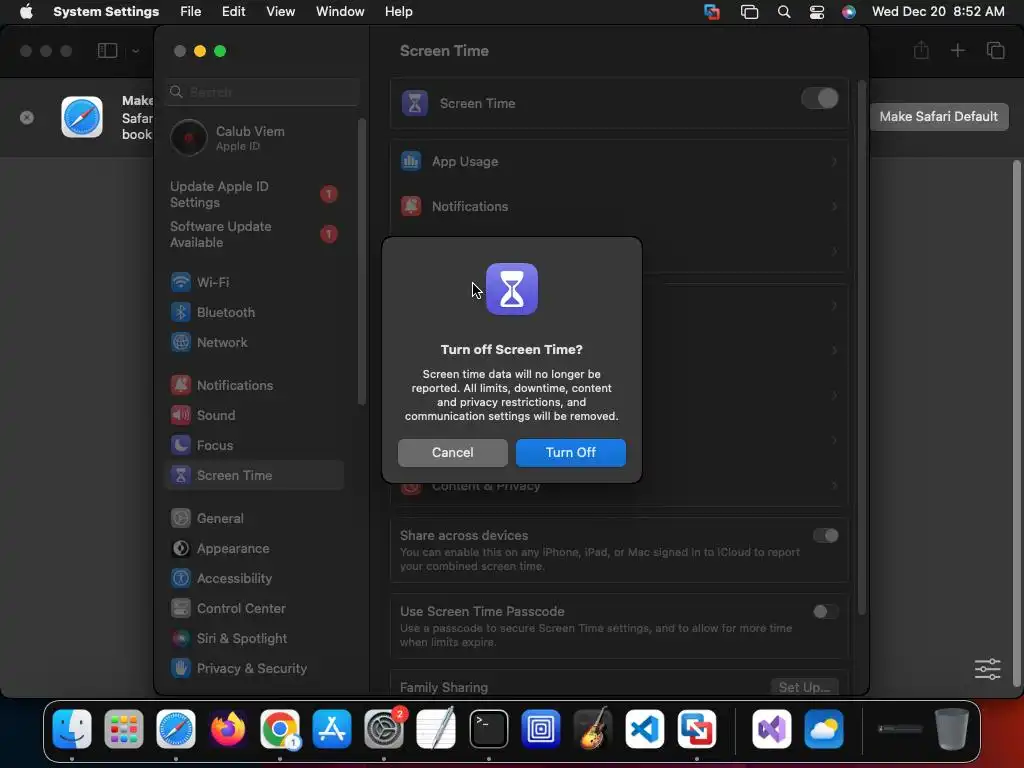1024x768 pixels.
Task: Open Firefox from the Dock
Action: coord(228,729)
